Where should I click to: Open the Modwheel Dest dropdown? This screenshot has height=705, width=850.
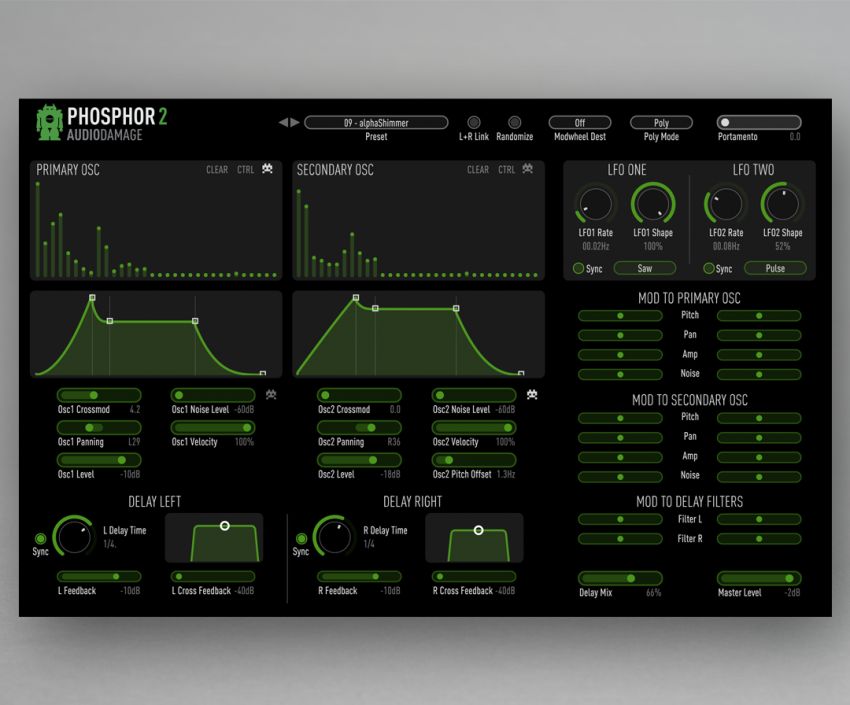[580, 122]
